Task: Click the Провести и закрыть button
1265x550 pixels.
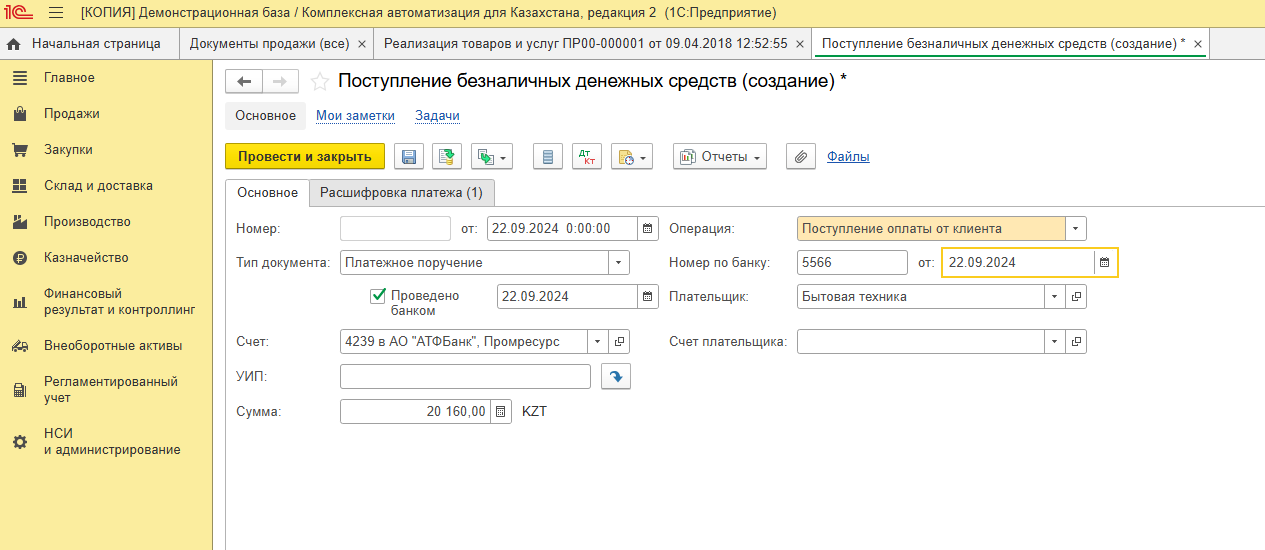Action: pyautogui.click(x=304, y=157)
